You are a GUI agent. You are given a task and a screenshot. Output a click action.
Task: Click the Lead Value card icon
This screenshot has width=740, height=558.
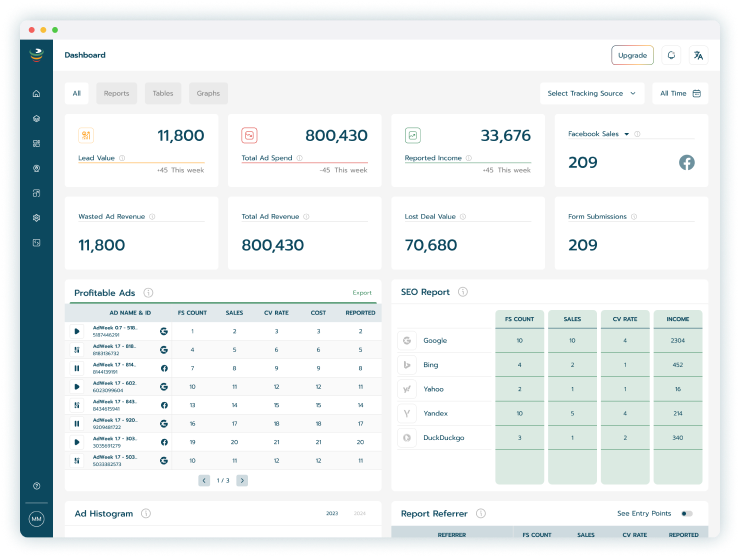pyautogui.click(x=86, y=135)
